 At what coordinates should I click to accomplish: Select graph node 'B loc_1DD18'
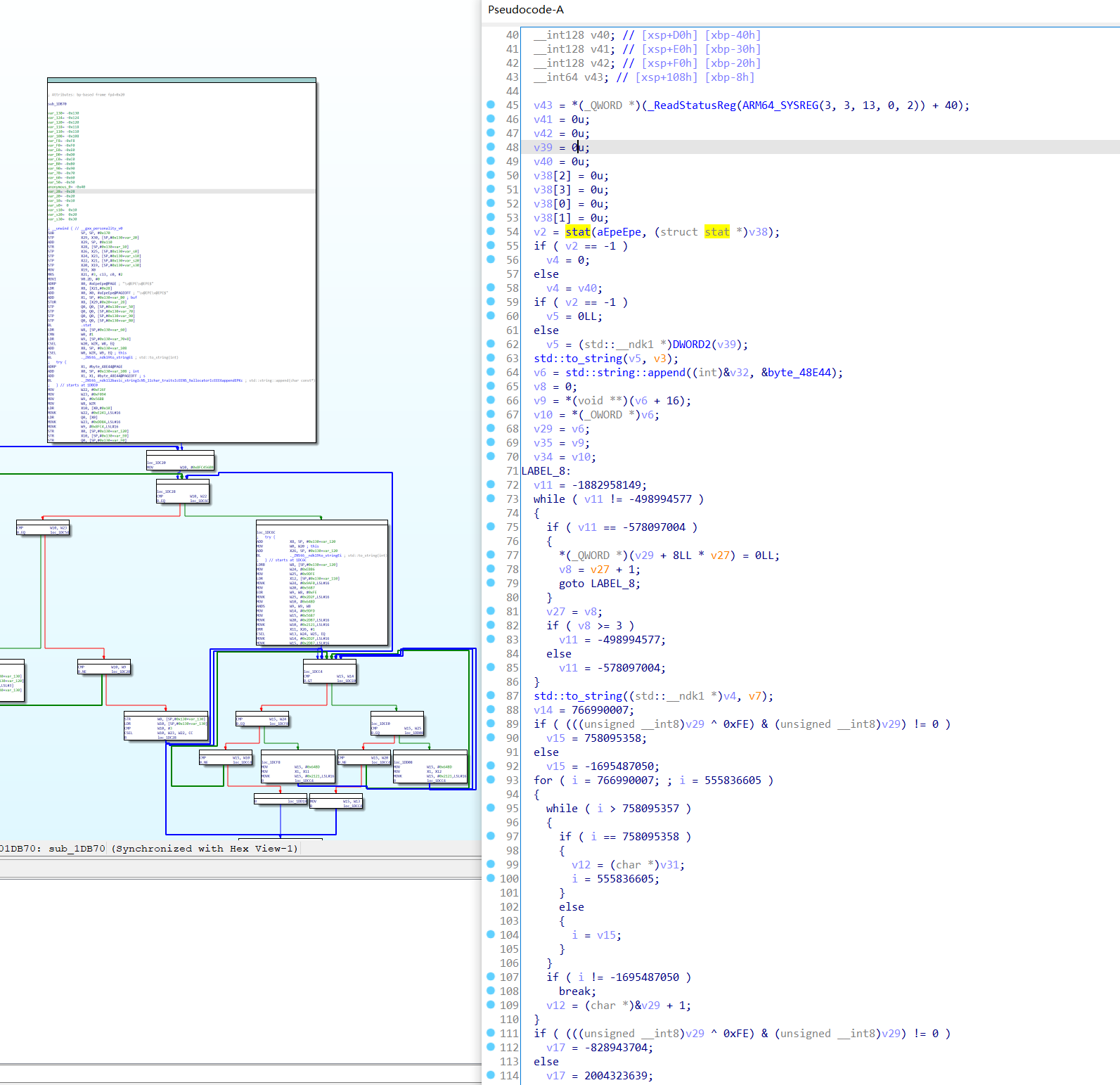point(281,800)
